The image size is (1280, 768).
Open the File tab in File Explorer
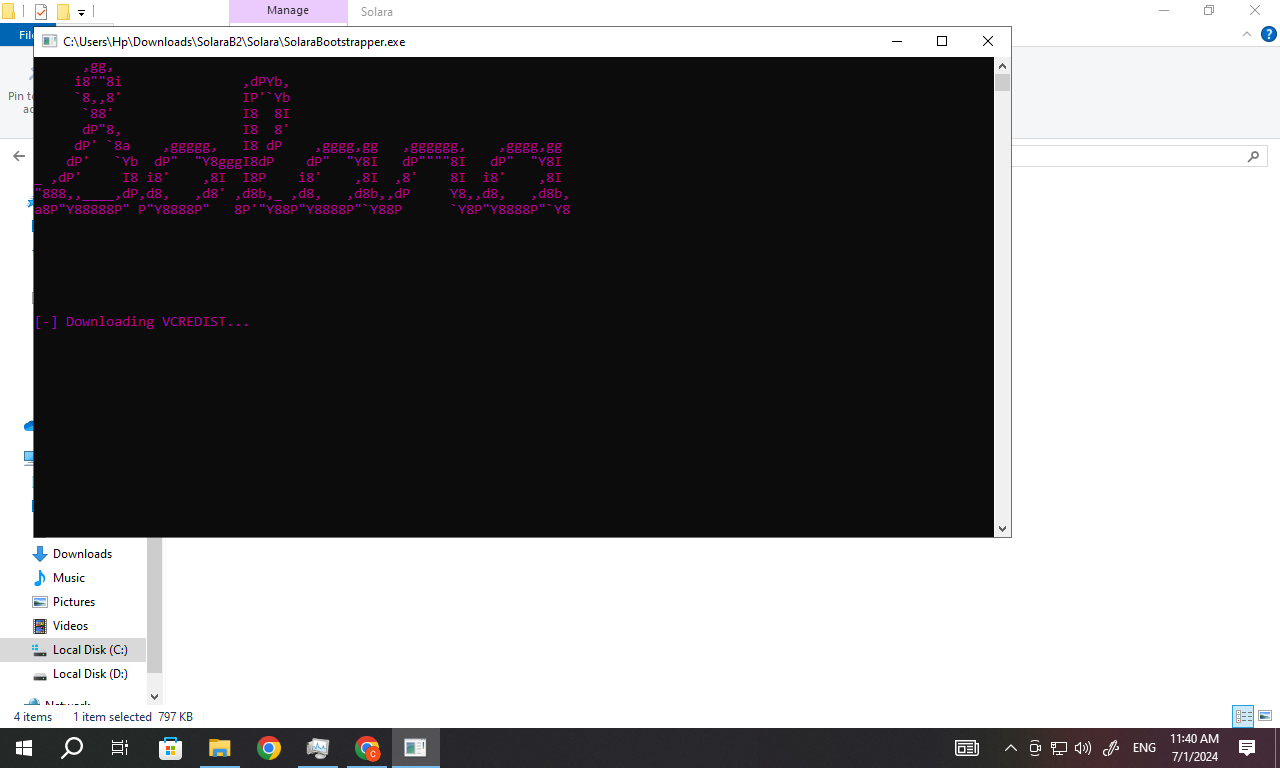point(27,35)
